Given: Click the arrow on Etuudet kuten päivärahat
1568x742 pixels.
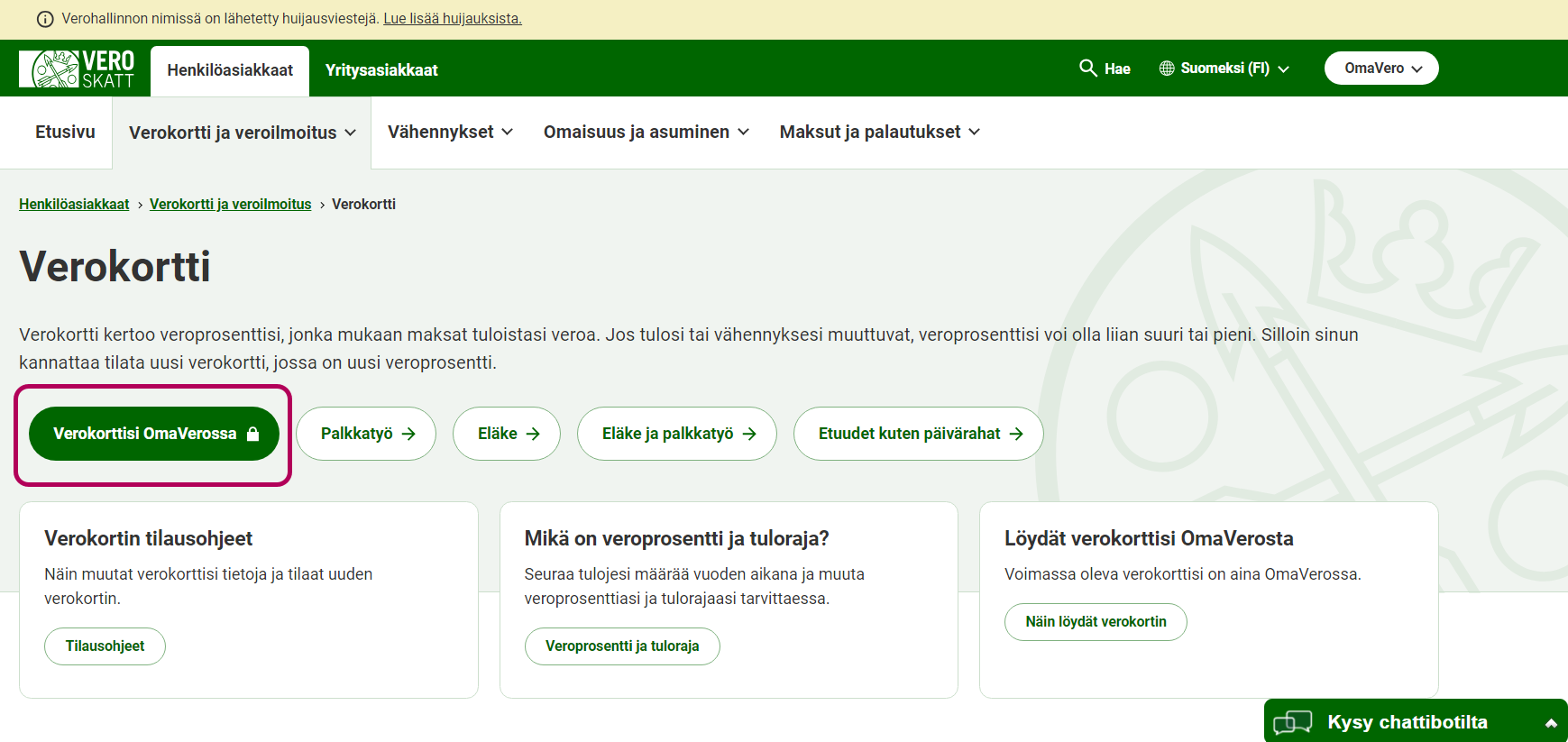Looking at the screenshot, I should coord(1016,434).
